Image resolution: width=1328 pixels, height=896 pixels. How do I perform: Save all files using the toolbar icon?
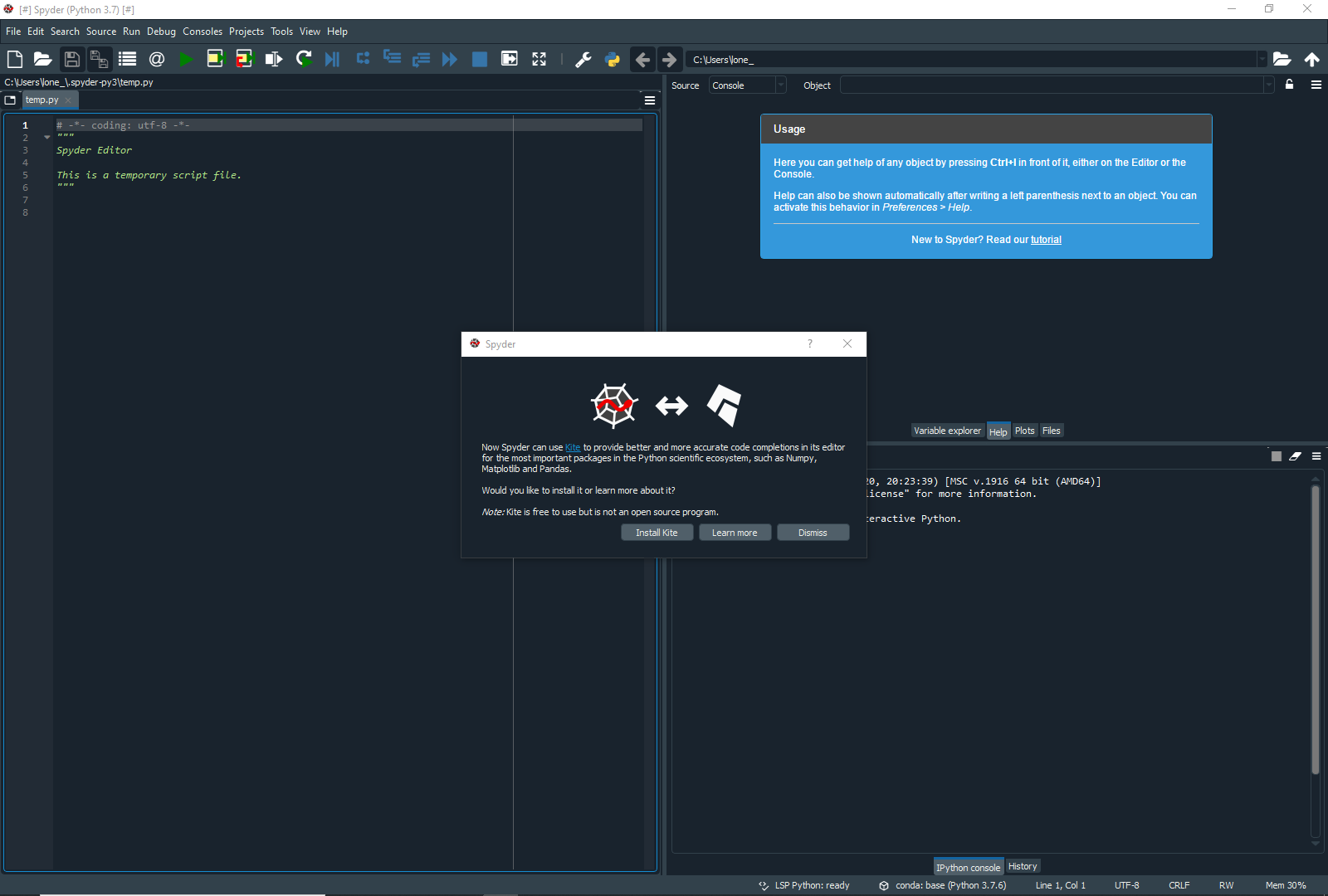point(100,59)
